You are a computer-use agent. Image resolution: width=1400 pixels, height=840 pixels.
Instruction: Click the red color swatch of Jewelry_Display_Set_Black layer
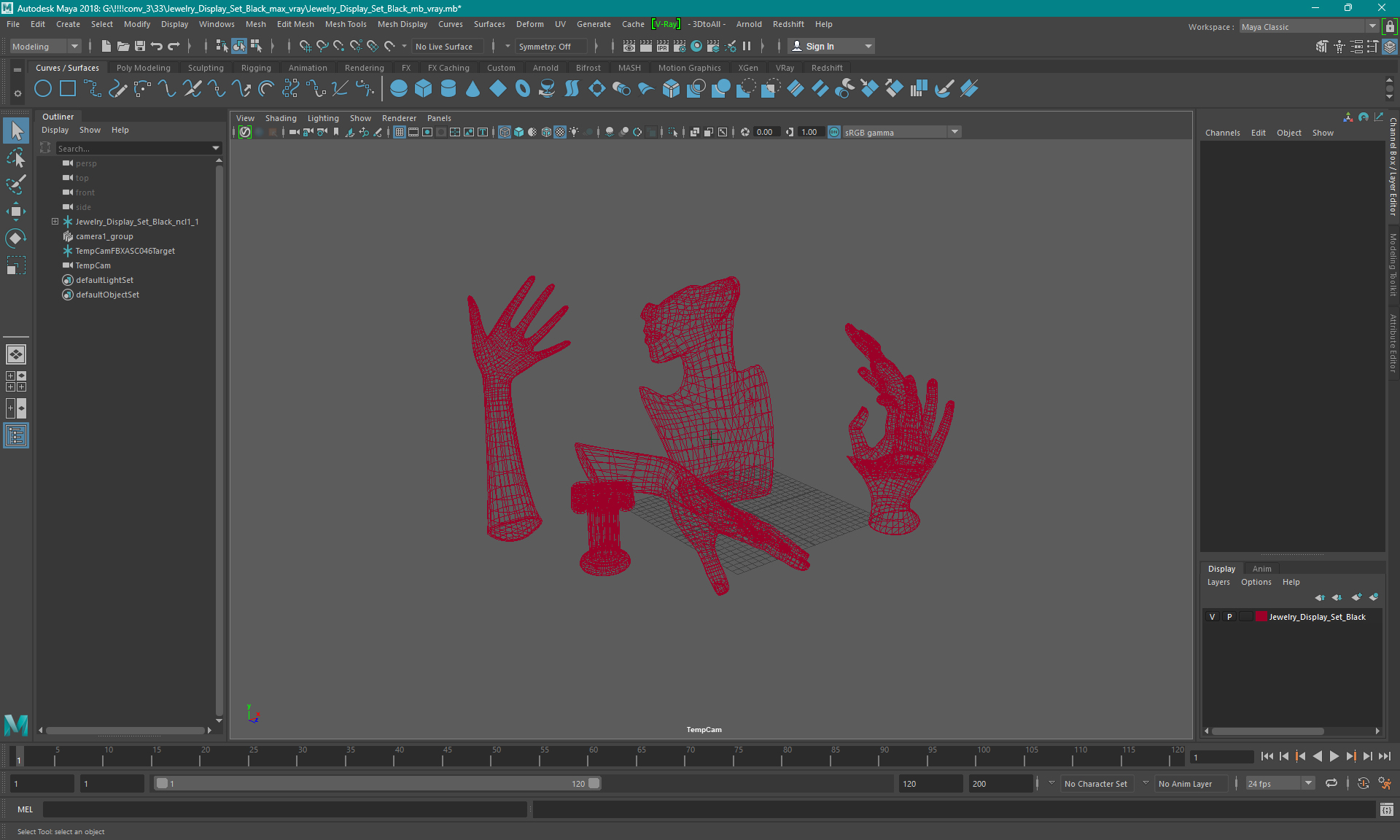(1261, 617)
